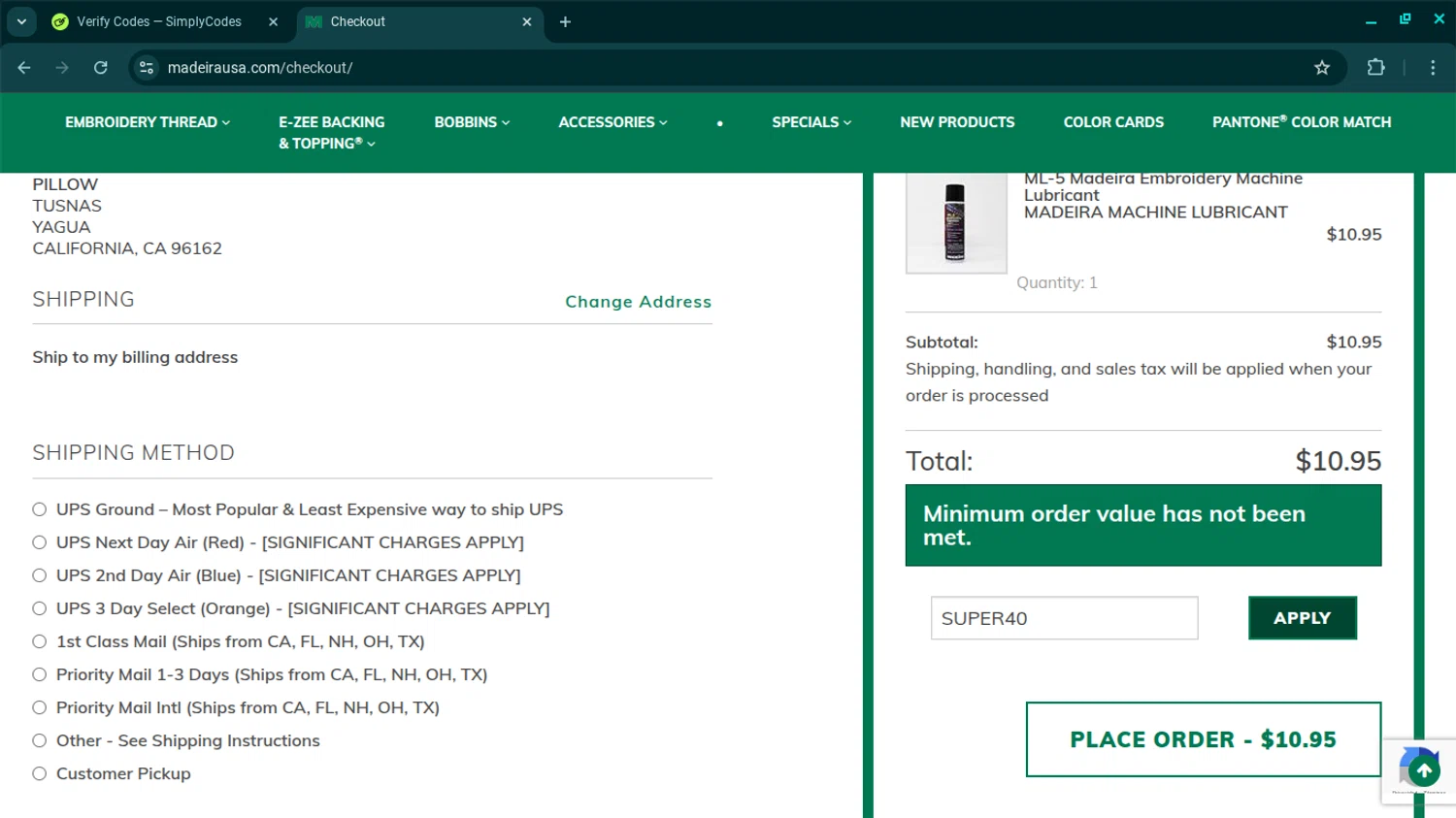Open the browser extensions puzzle icon
1456x818 pixels.
pyautogui.click(x=1375, y=67)
